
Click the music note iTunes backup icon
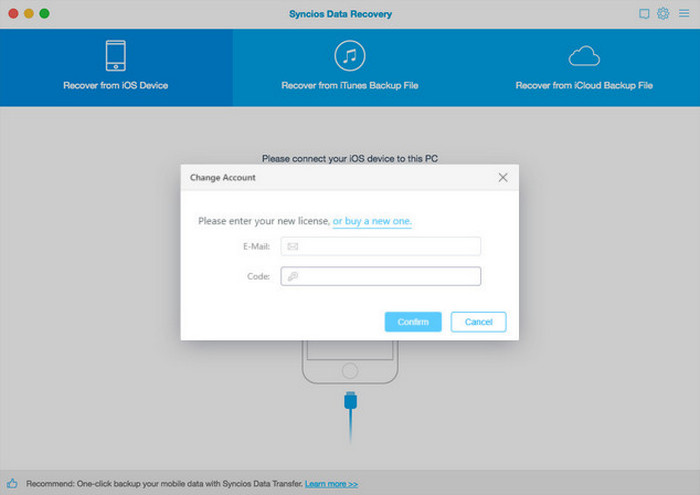pyautogui.click(x=349, y=55)
